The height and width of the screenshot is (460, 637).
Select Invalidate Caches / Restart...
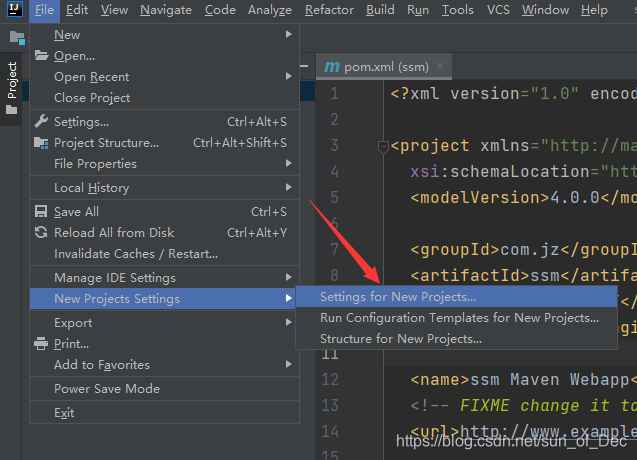point(165,254)
